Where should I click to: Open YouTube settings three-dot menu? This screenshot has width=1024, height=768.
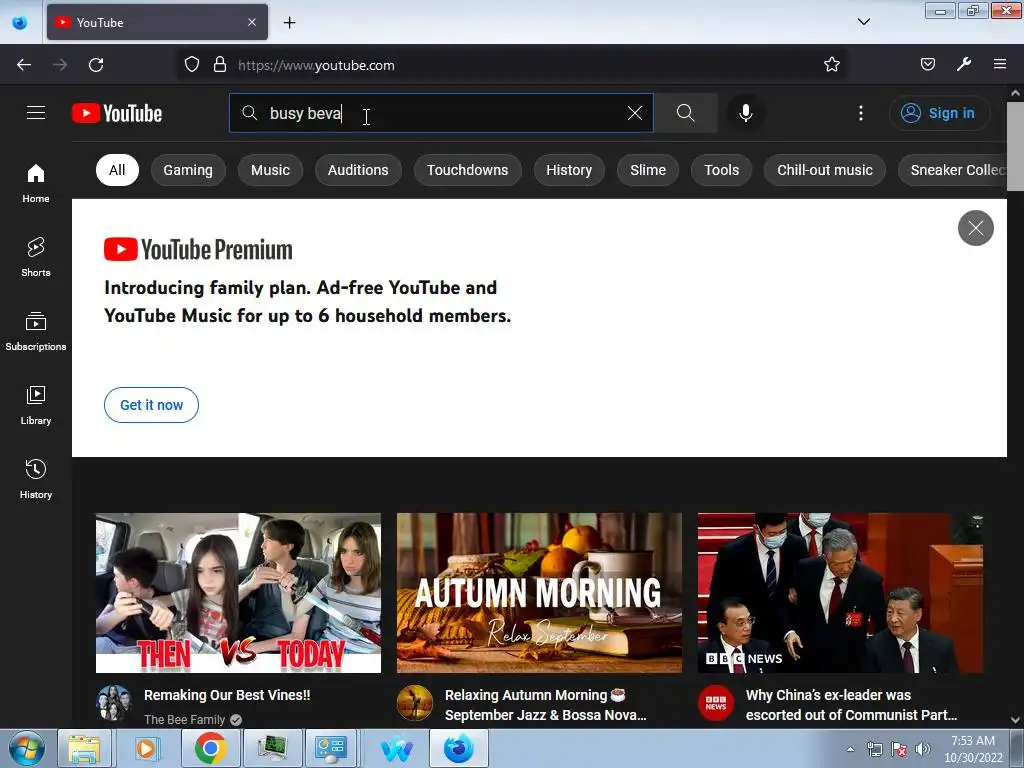(861, 113)
